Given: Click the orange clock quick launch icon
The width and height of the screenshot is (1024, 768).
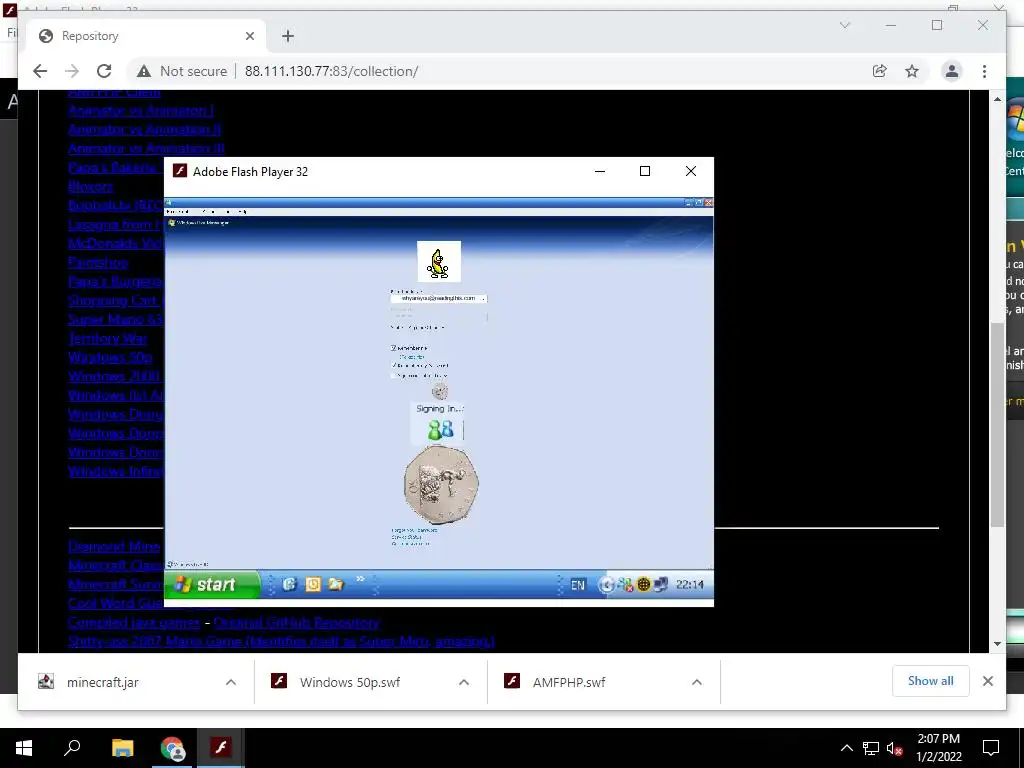Looking at the screenshot, I should pos(313,584).
